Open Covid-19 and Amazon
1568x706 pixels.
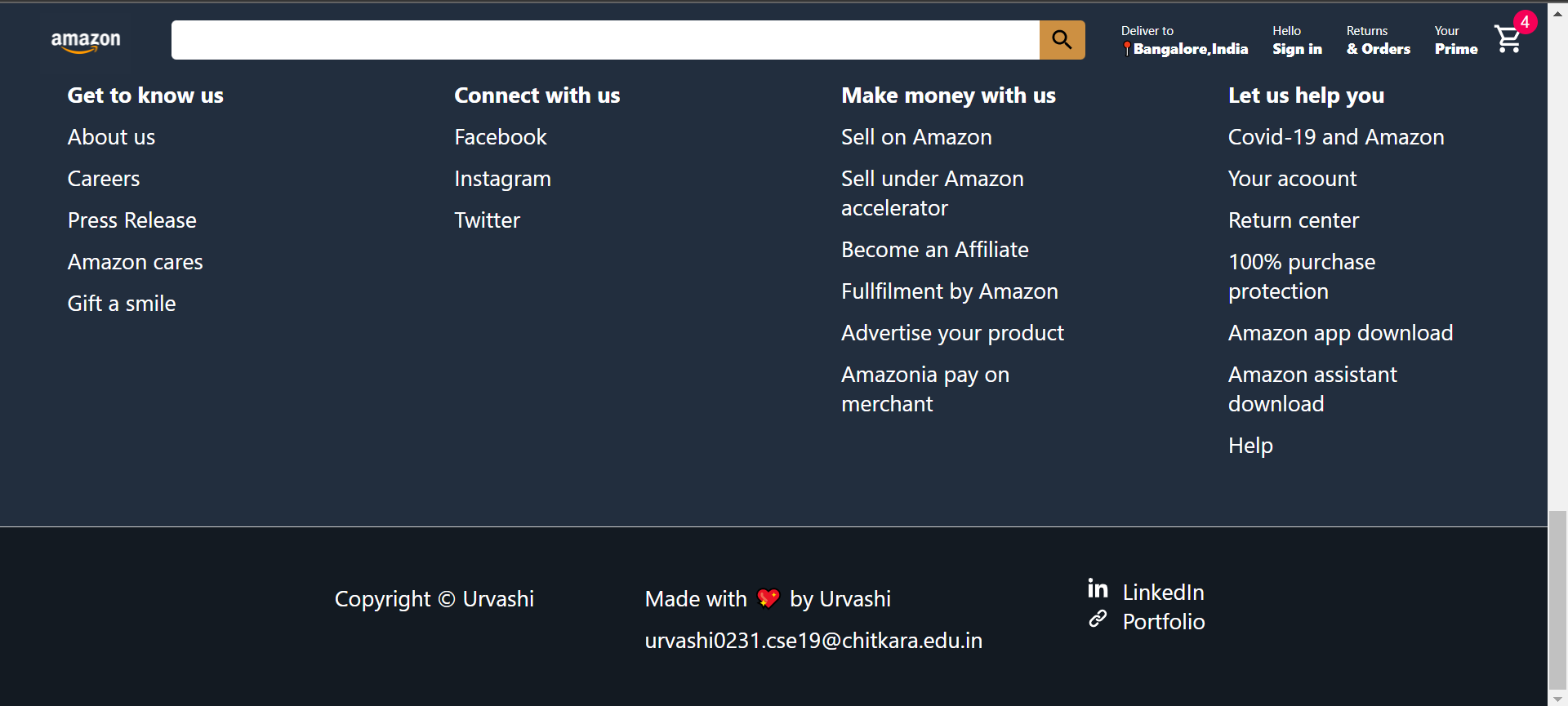point(1336,136)
